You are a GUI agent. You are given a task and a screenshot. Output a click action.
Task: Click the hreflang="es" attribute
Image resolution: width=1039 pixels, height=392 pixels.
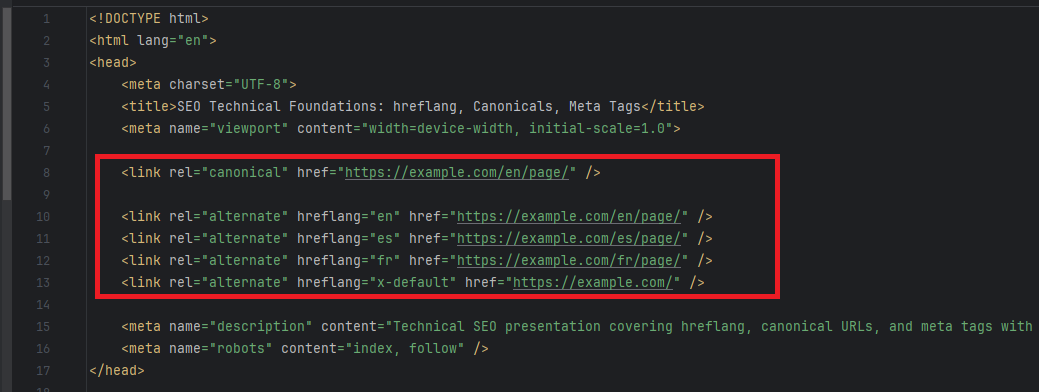click(349, 238)
